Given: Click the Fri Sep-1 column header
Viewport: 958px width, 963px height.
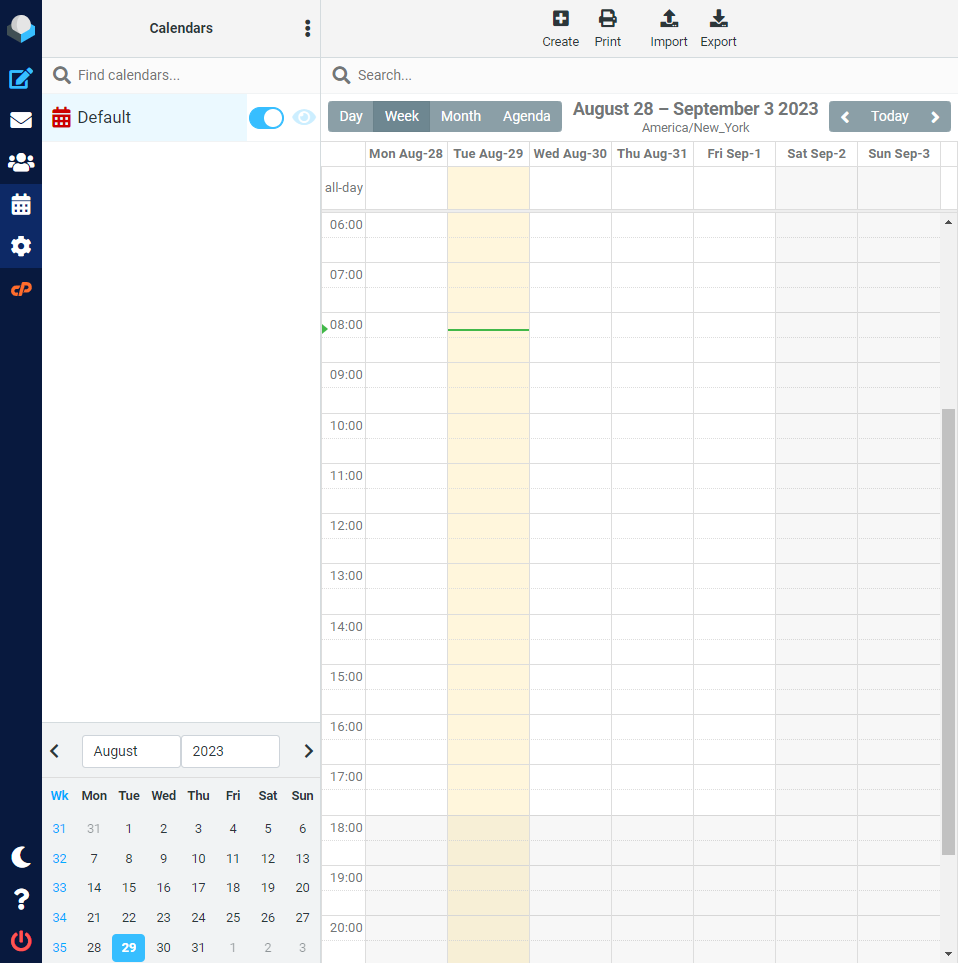Looking at the screenshot, I should (x=734, y=154).
